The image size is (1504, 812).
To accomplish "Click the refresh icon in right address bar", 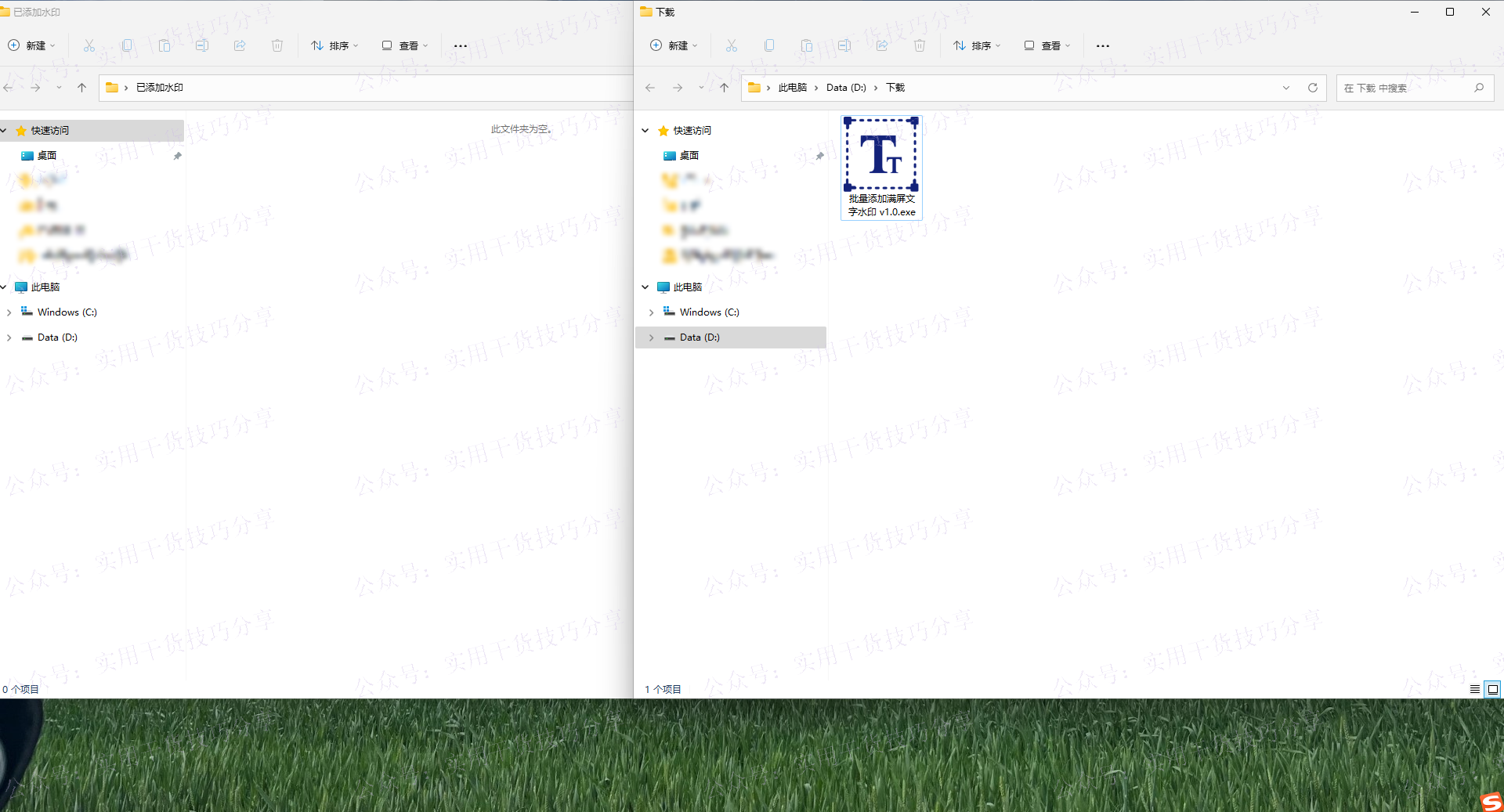I will tap(1313, 88).
